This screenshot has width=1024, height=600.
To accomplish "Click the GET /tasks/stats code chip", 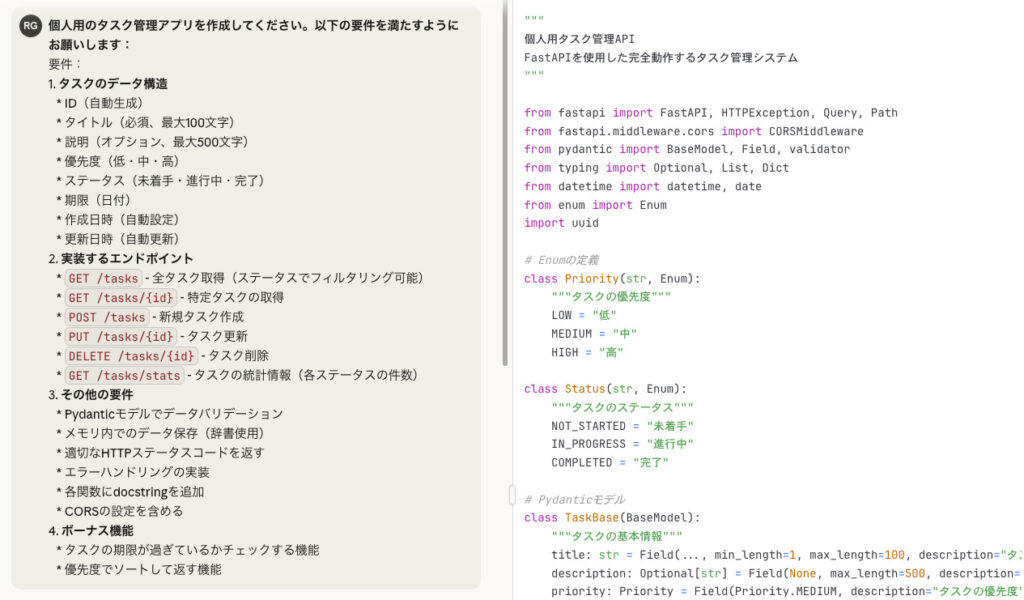I will [124, 375].
